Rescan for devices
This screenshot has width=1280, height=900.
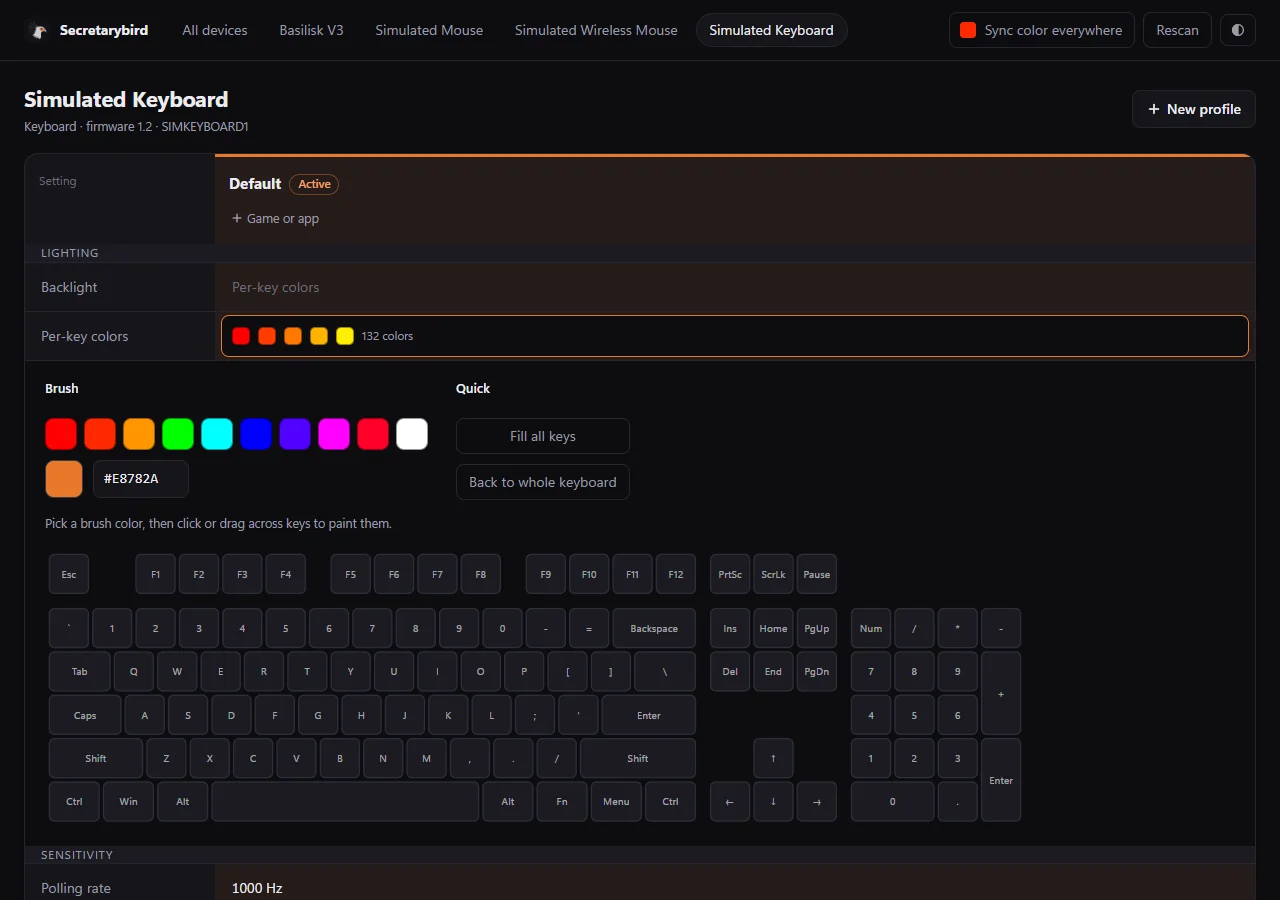[1177, 30]
